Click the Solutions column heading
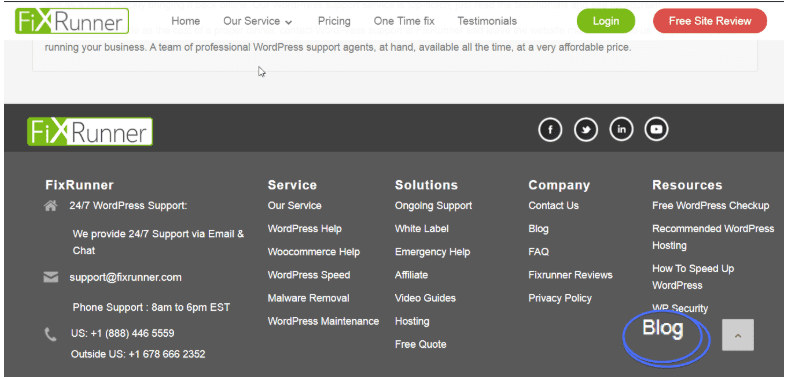This screenshot has width=785, height=379. (x=427, y=185)
